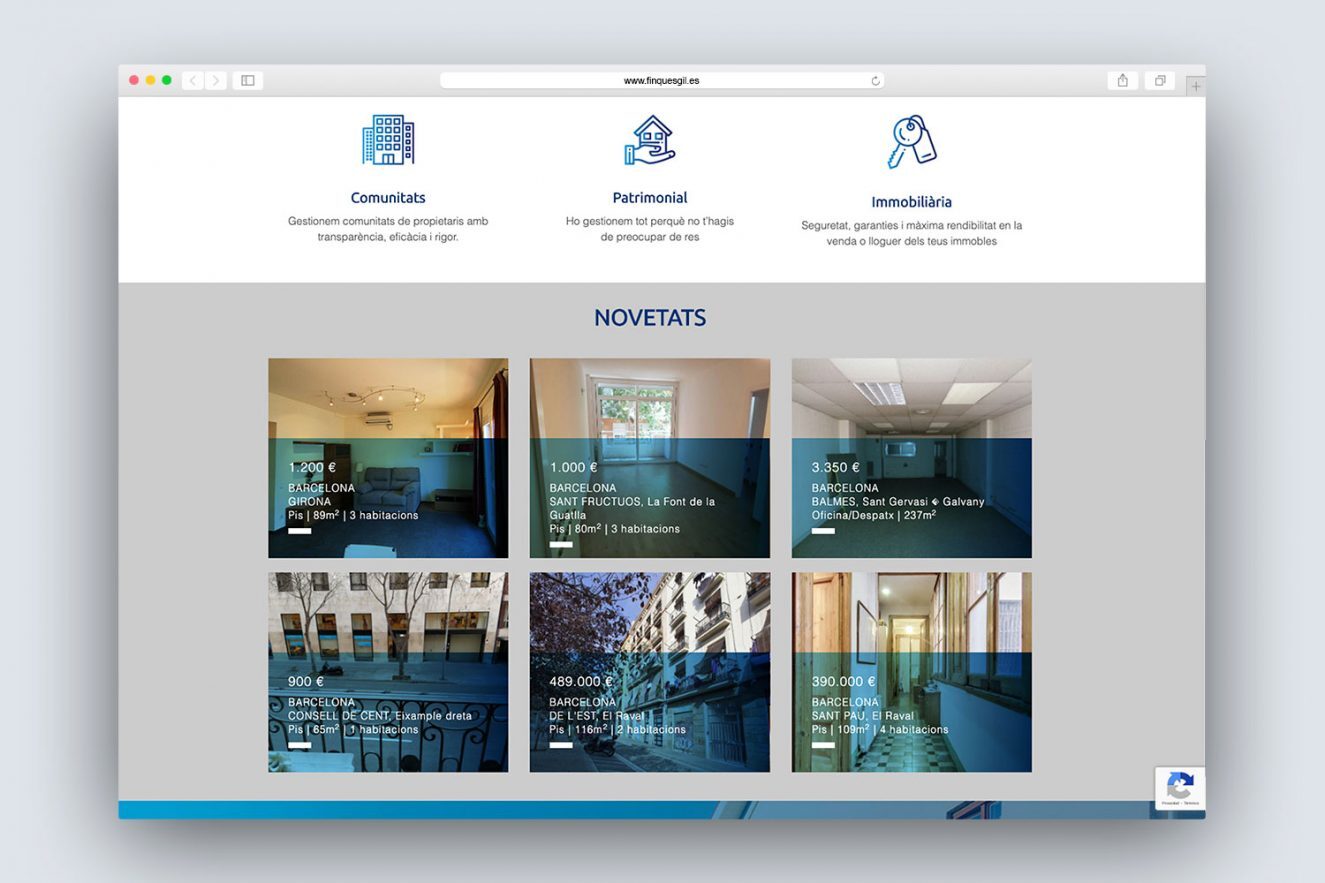The image size is (1325, 883).
Task: Open the Comunitats section link
Action: coord(388,197)
